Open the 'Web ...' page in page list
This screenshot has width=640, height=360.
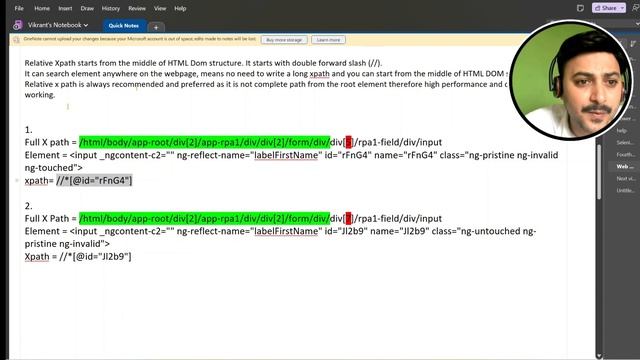click(625, 167)
